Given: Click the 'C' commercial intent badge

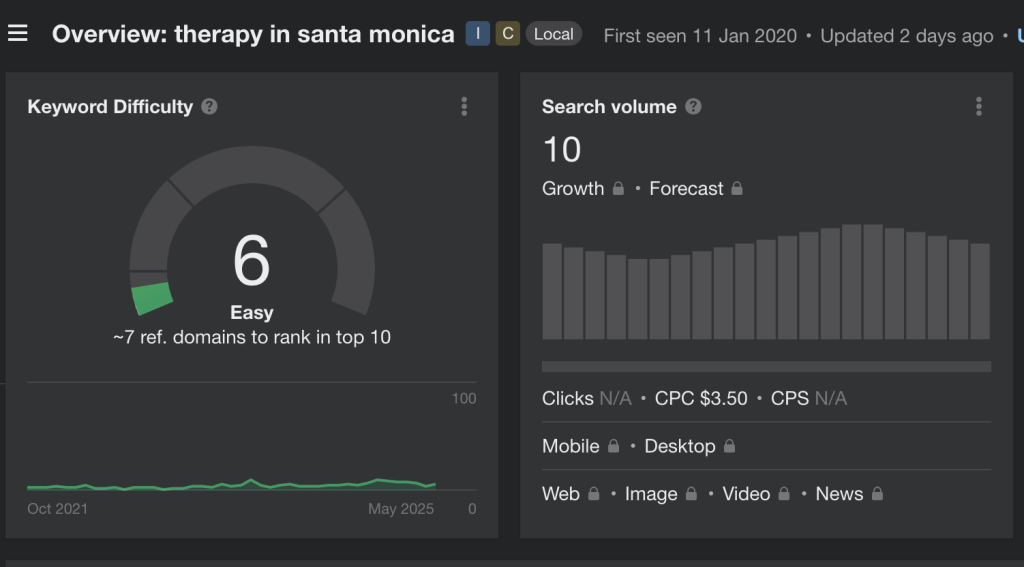Looking at the screenshot, I should pyautogui.click(x=507, y=34).
